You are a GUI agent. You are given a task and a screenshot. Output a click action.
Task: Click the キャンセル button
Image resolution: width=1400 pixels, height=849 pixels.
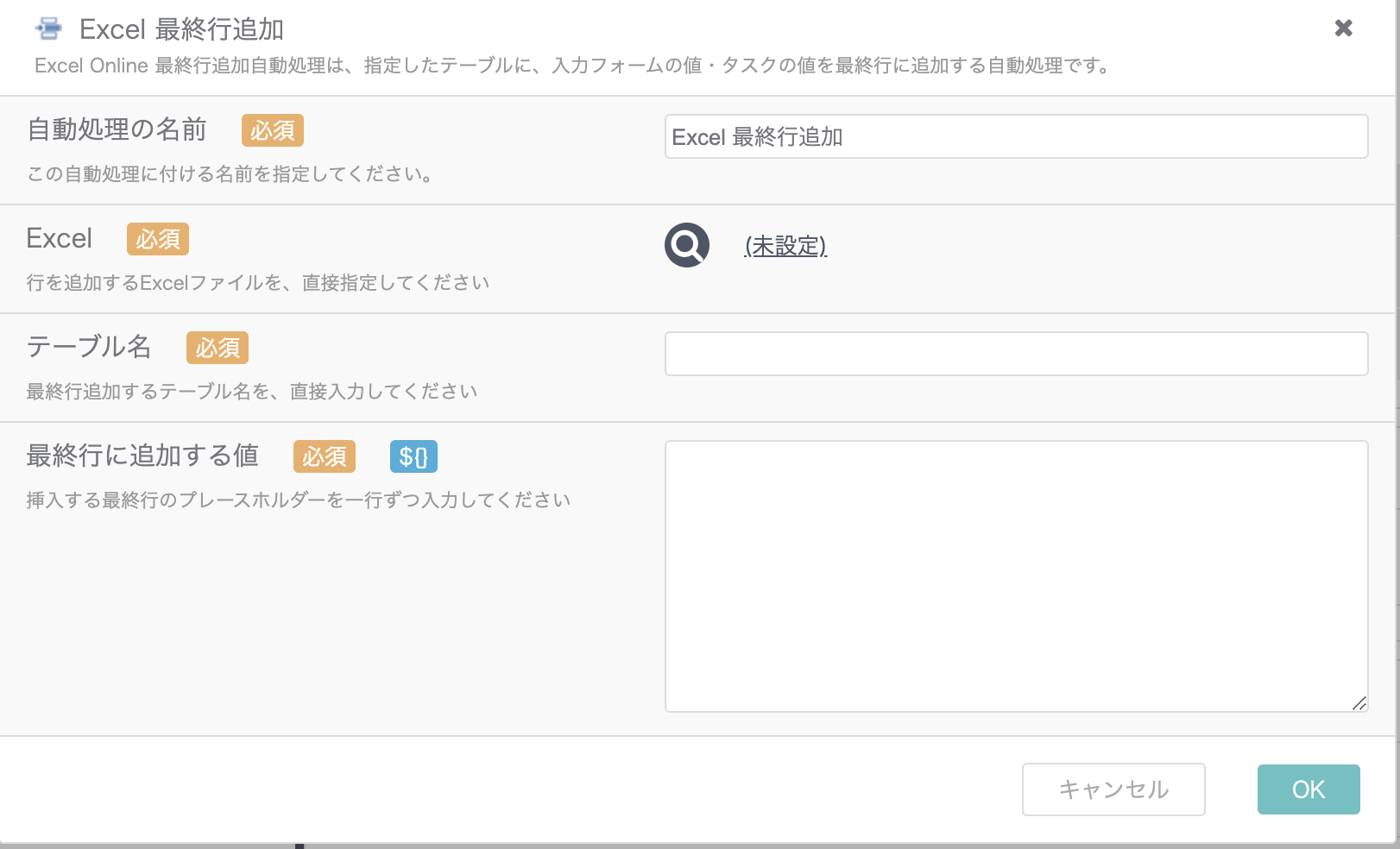[x=1113, y=789]
